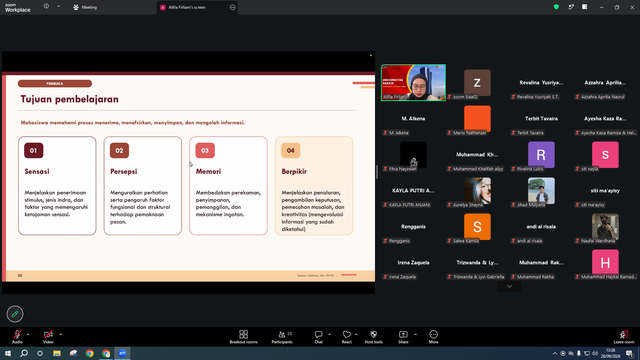Select Fitra Nayzwari's dark tile

[x=413, y=155]
